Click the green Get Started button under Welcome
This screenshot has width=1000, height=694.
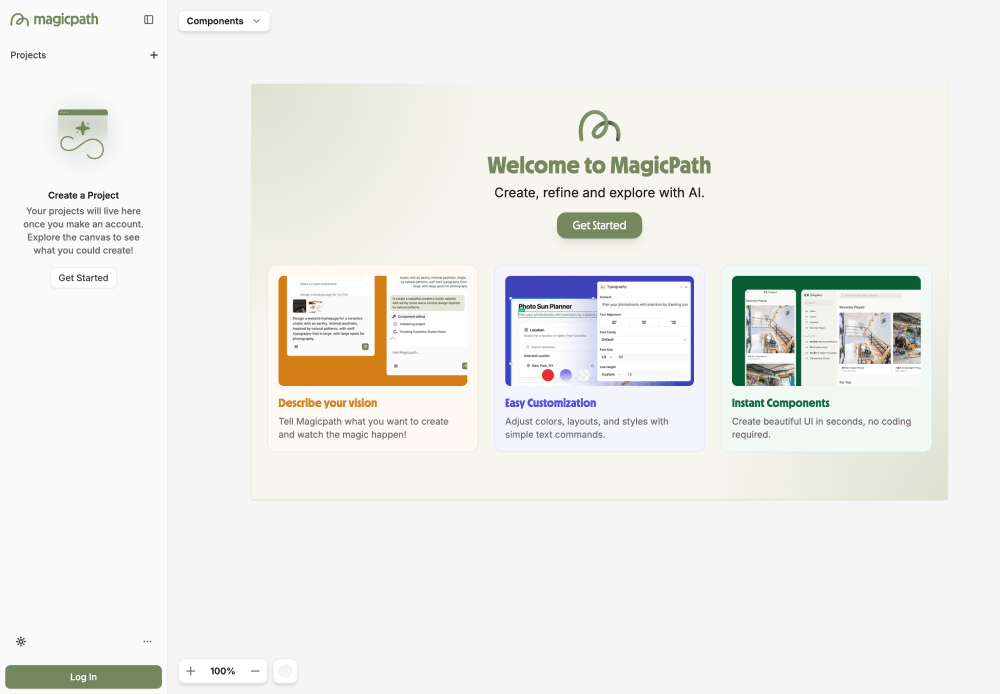599,225
